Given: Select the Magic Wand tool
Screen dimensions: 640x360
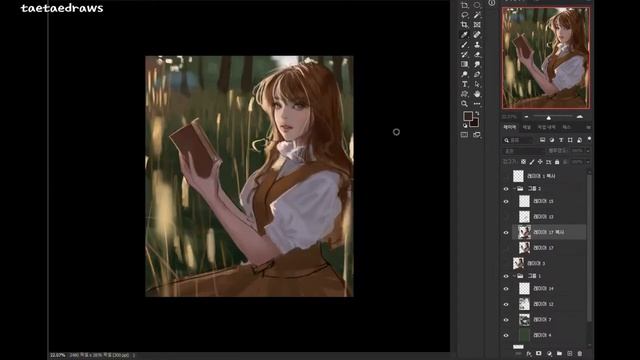Looking at the screenshot, I should coord(477,15).
